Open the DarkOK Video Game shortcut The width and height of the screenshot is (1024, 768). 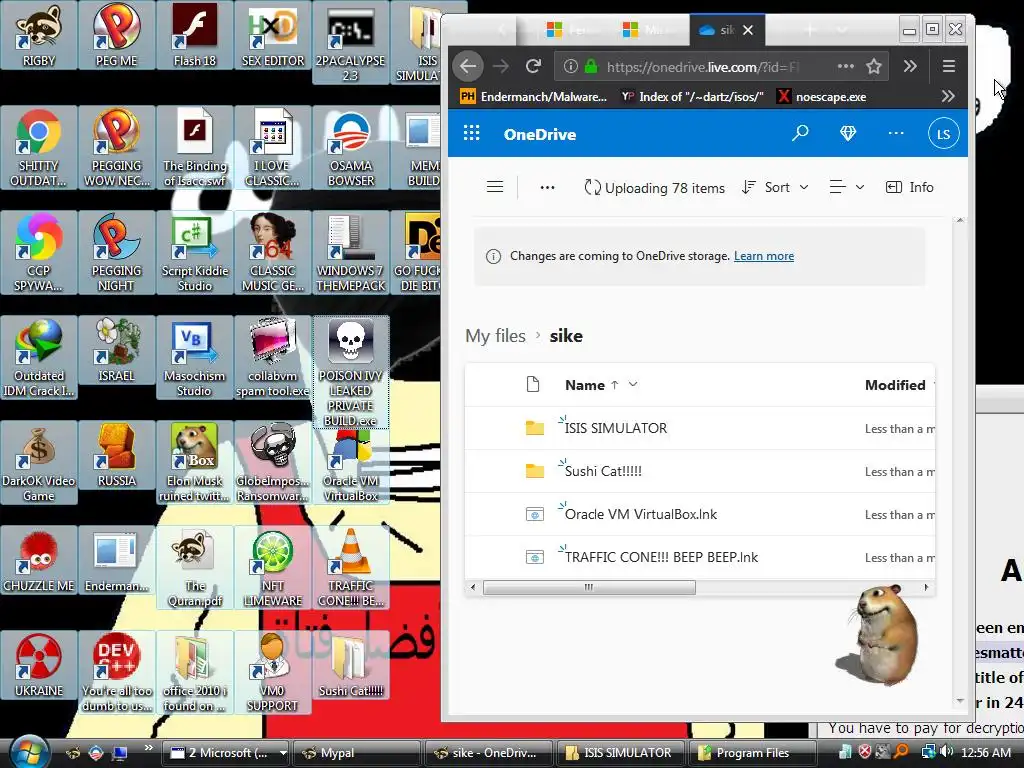[x=39, y=462]
